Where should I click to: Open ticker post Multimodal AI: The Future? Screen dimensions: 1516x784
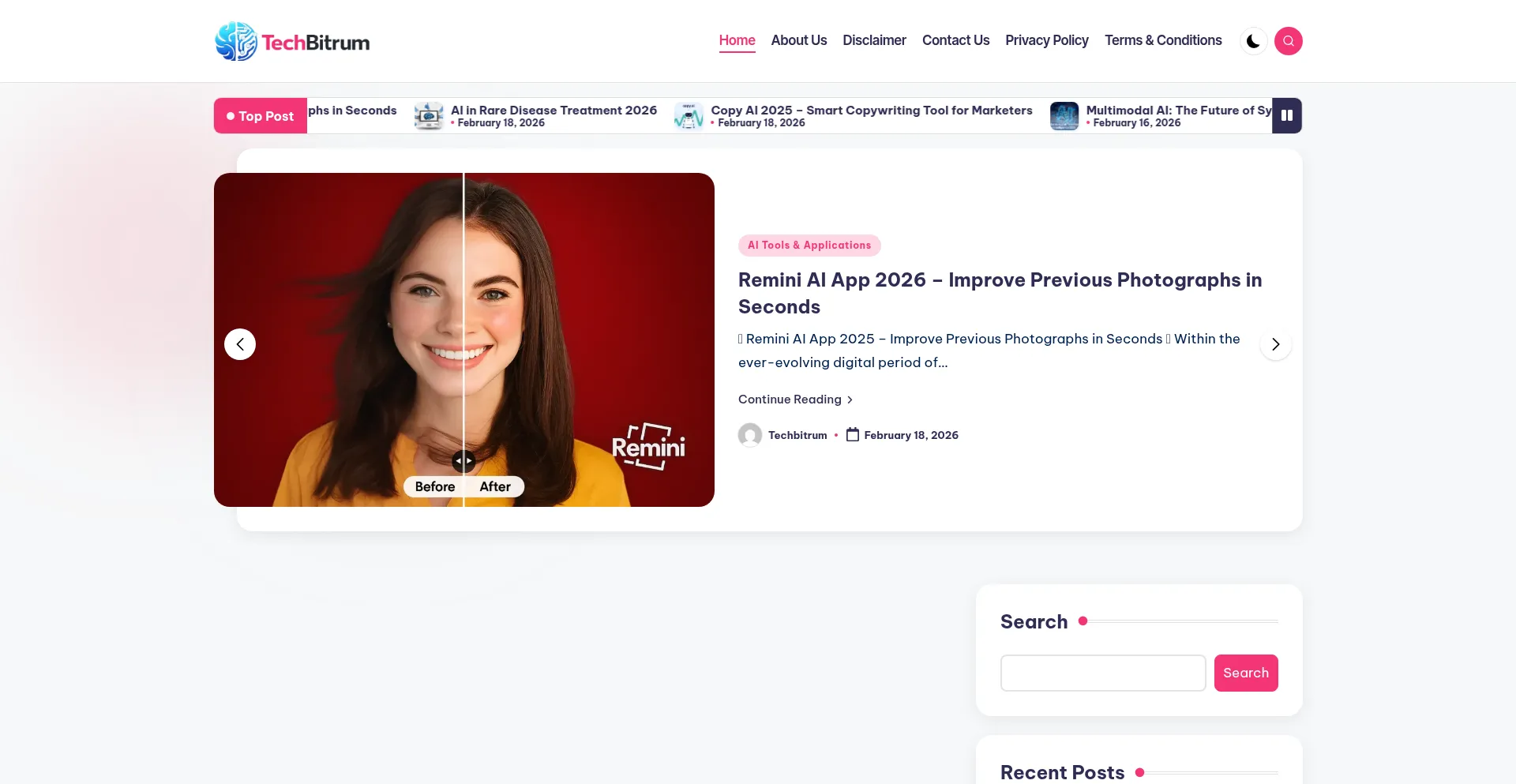1179,111
